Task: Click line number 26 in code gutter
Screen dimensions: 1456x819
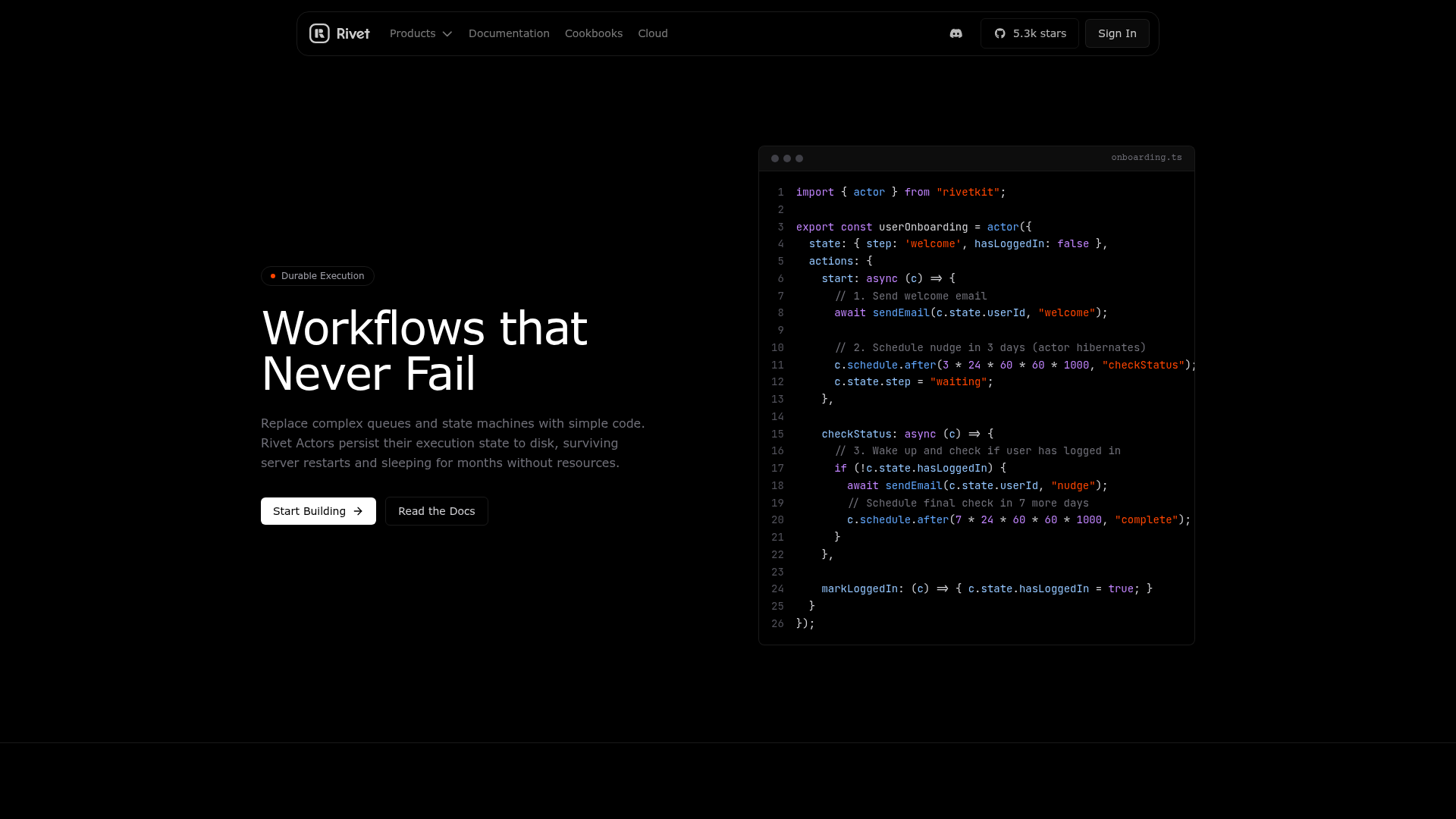Action: [x=777, y=624]
